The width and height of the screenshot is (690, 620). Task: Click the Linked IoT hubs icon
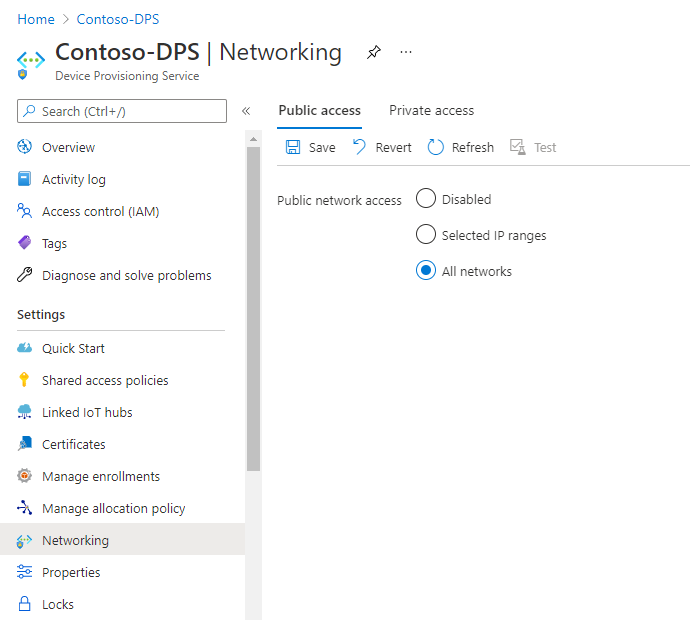[25, 412]
